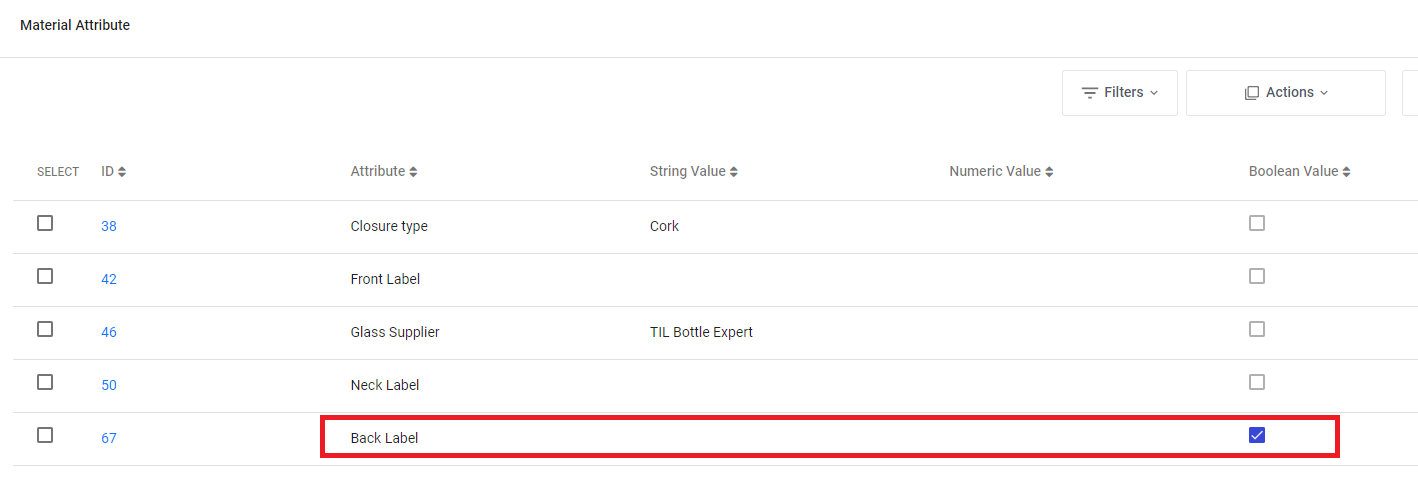The width and height of the screenshot is (1418, 478).
Task: Open the Actions dropdown chevron
Action: (x=1324, y=93)
